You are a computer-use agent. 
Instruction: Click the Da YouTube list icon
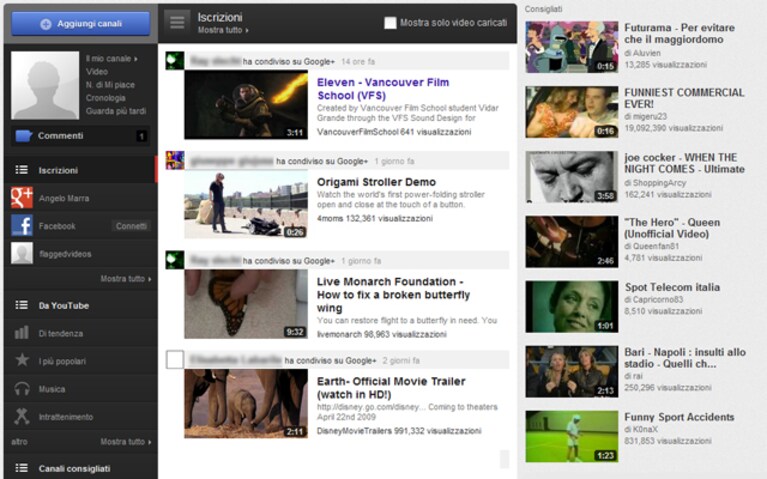(x=22, y=305)
